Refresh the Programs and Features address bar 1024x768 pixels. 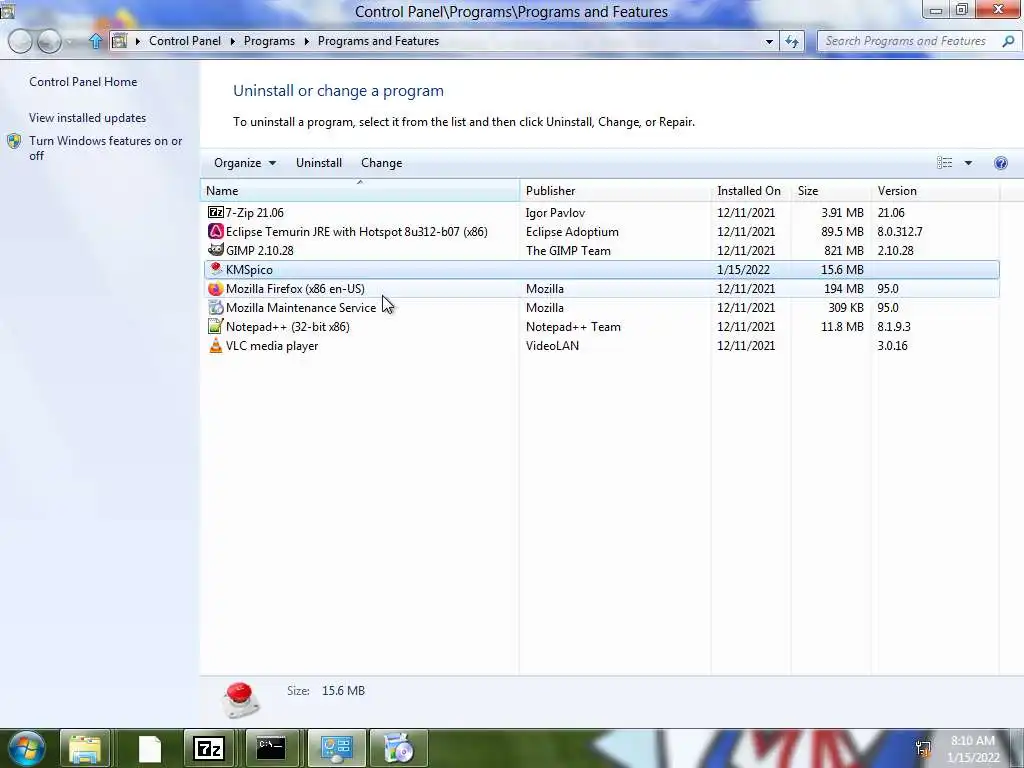coord(792,41)
